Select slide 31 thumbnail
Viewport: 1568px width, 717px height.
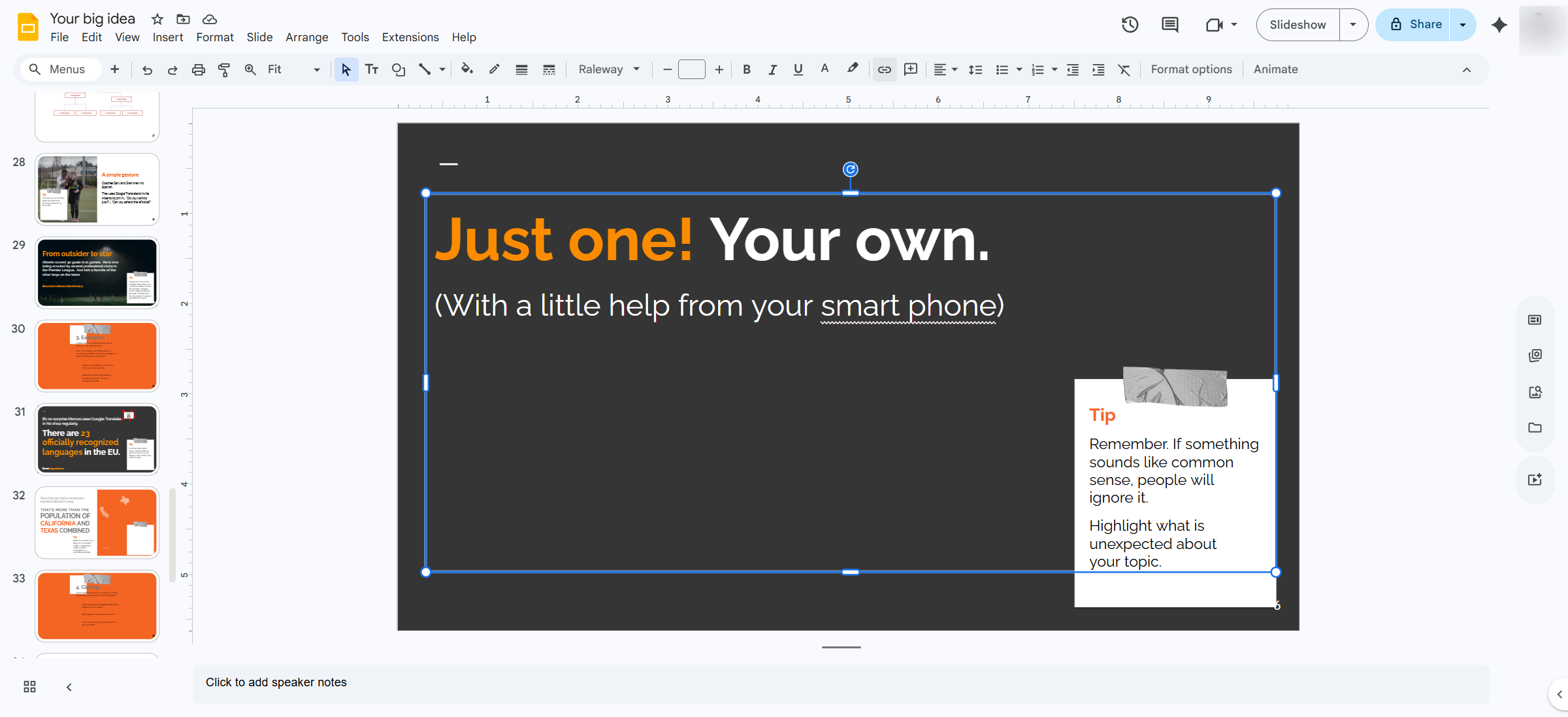[97, 439]
